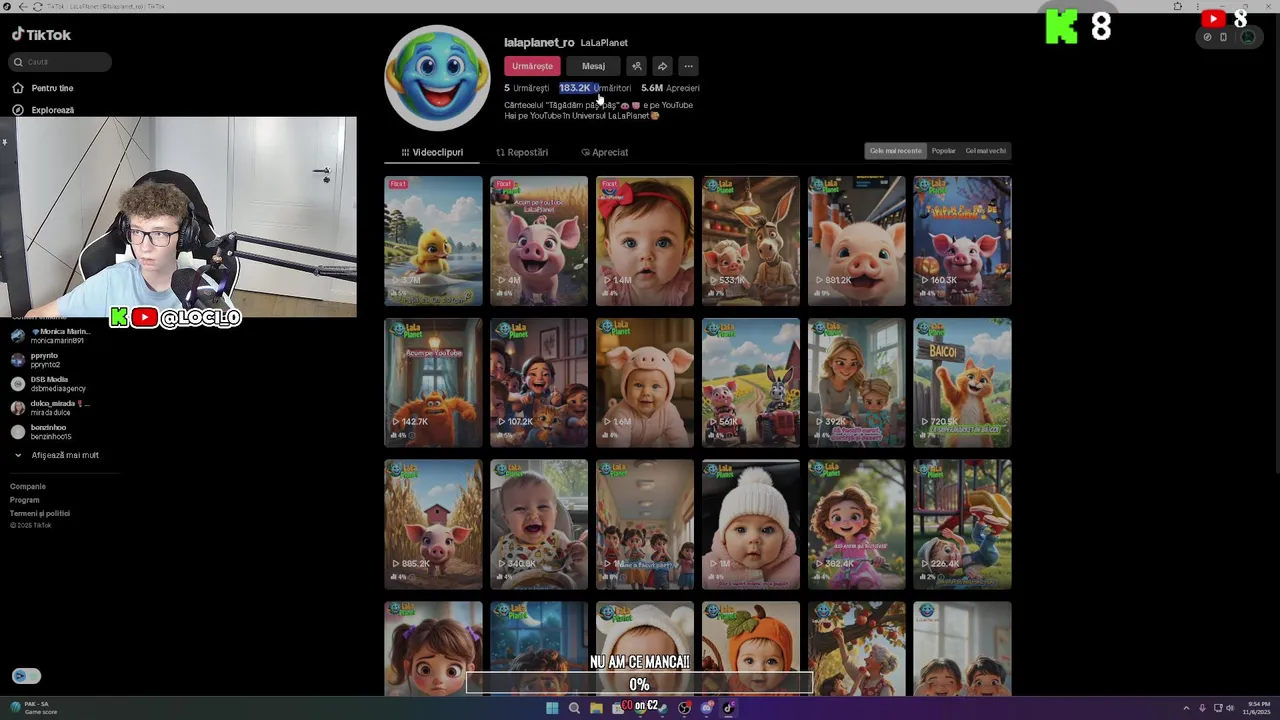The image size is (1280, 720).
Task: Open the orange monster video 142.7K views
Action: (x=433, y=383)
